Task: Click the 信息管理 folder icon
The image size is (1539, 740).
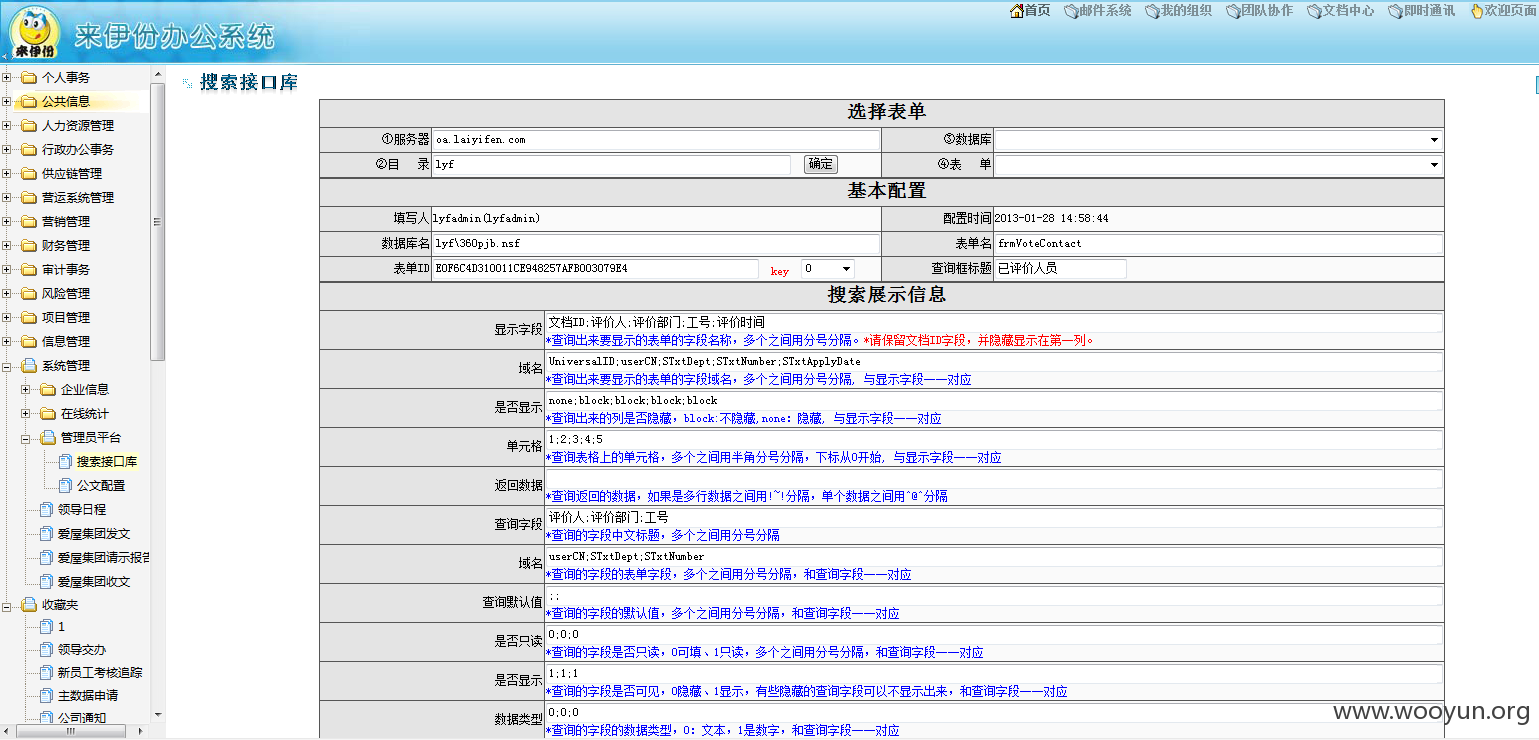Action: click(29, 341)
